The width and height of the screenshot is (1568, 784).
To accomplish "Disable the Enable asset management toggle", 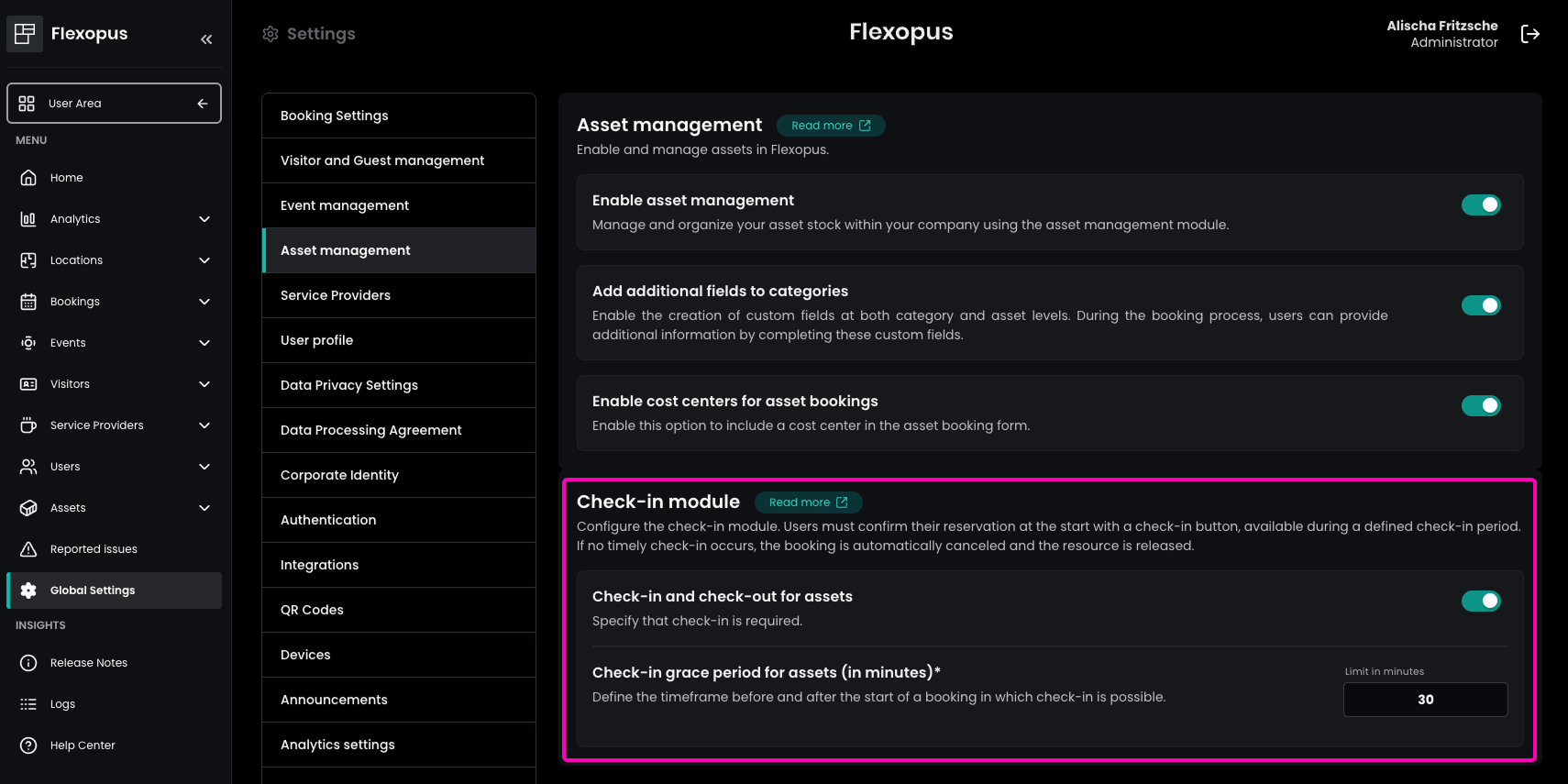I will (x=1480, y=205).
